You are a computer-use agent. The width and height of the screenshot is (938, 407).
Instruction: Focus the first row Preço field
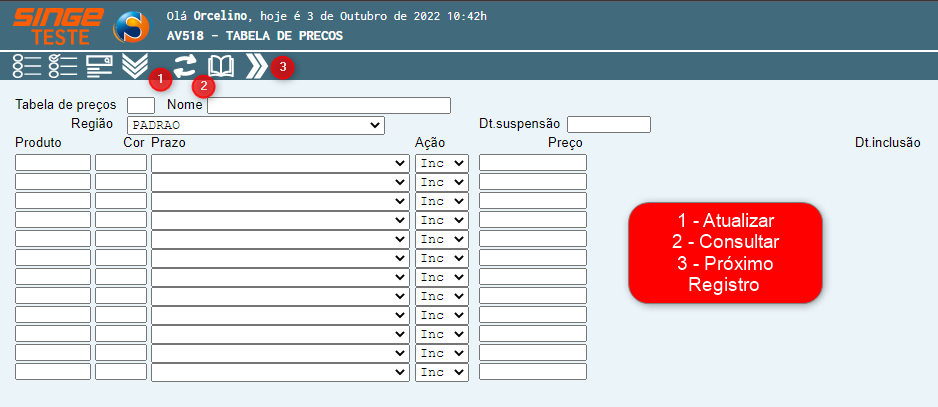(x=532, y=163)
